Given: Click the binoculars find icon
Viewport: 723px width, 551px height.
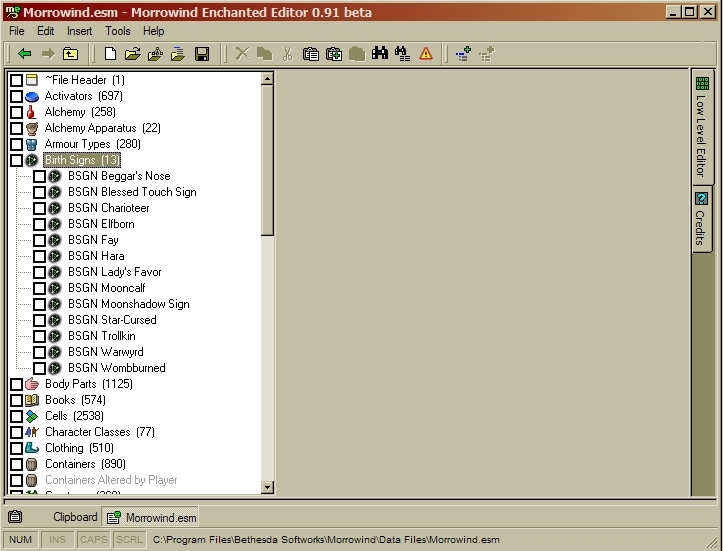Looking at the screenshot, I should [380, 54].
